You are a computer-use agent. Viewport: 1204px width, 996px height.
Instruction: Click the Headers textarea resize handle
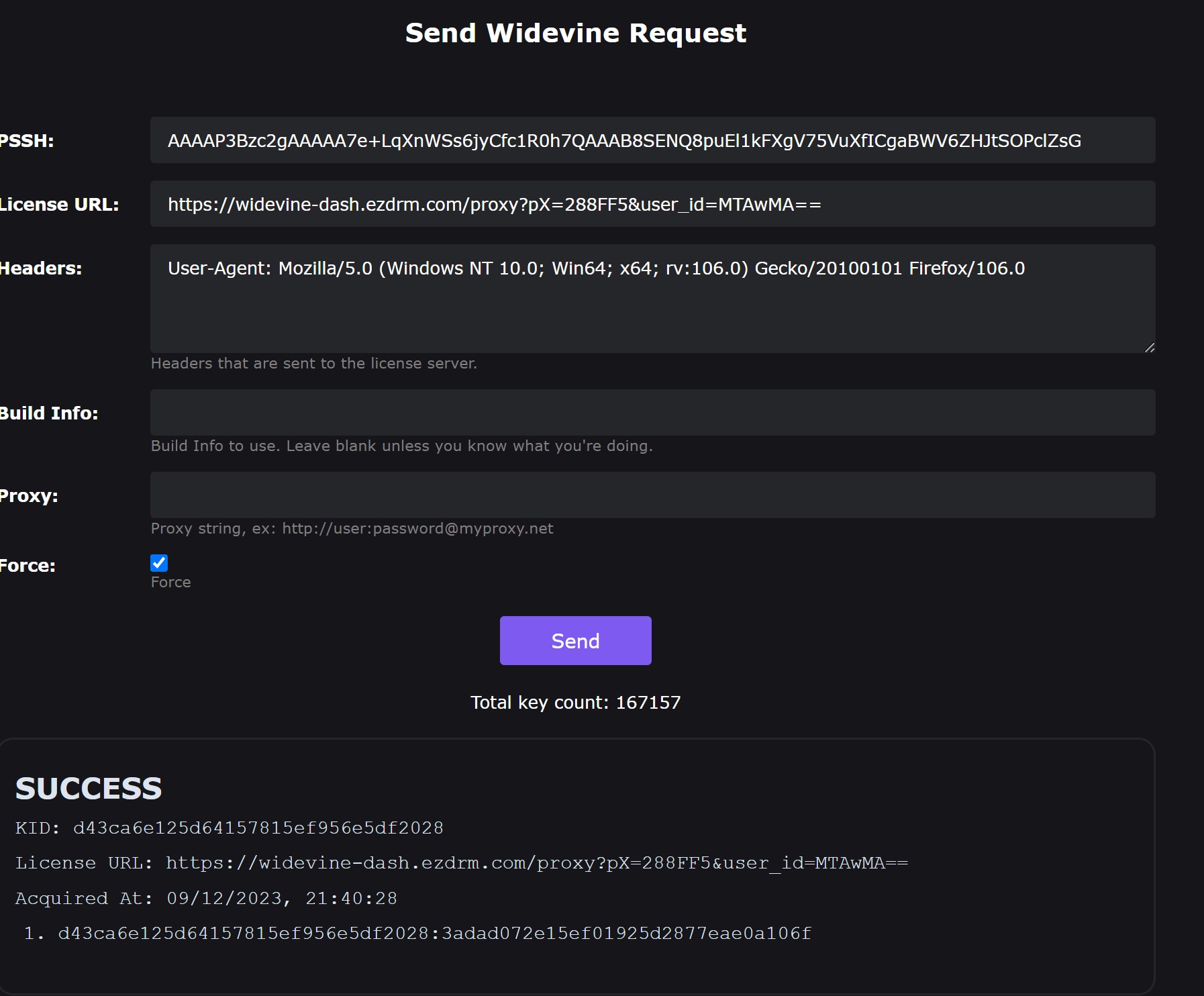click(1150, 348)
